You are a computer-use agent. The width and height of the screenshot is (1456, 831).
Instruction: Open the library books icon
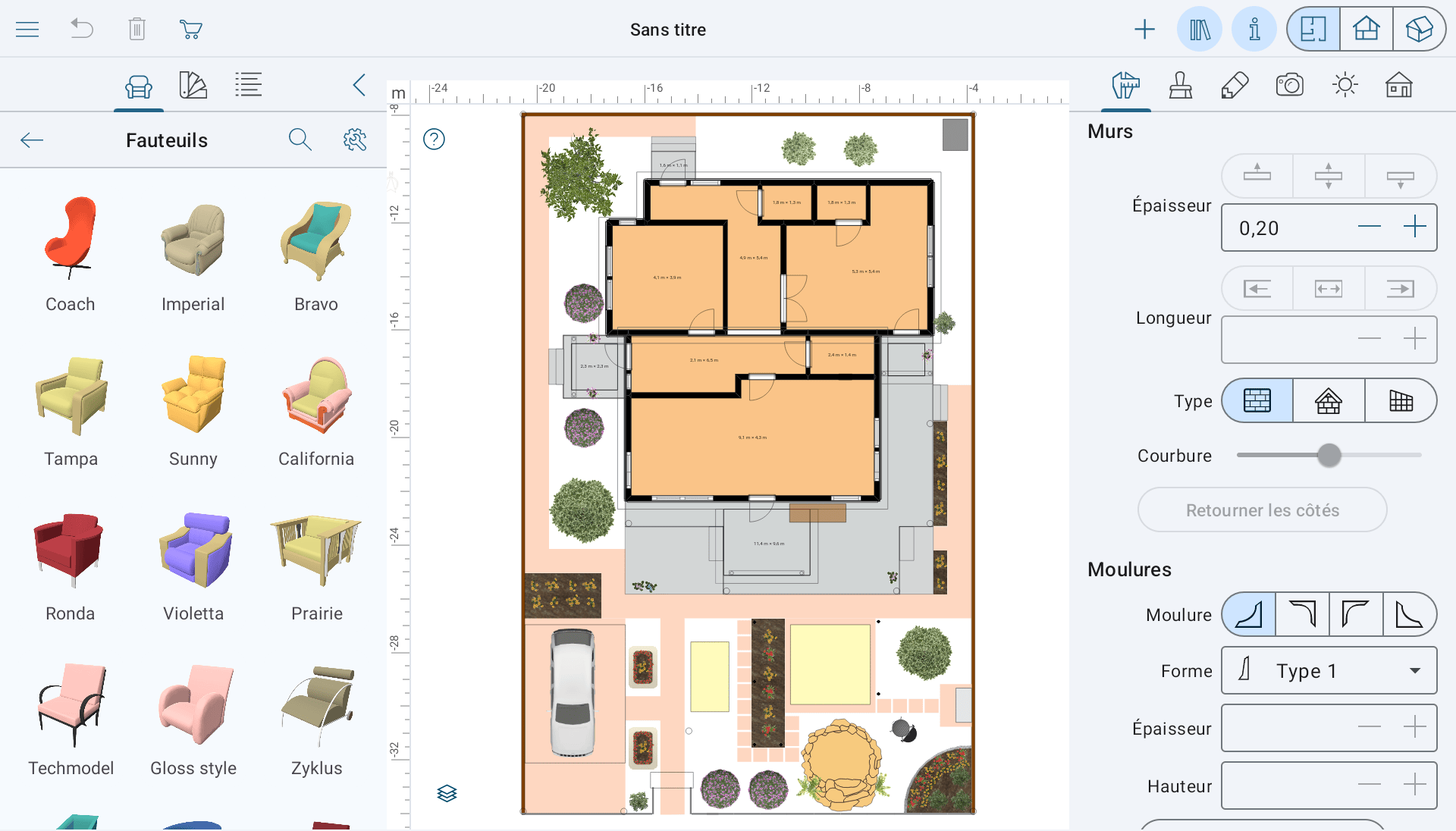1200,30
